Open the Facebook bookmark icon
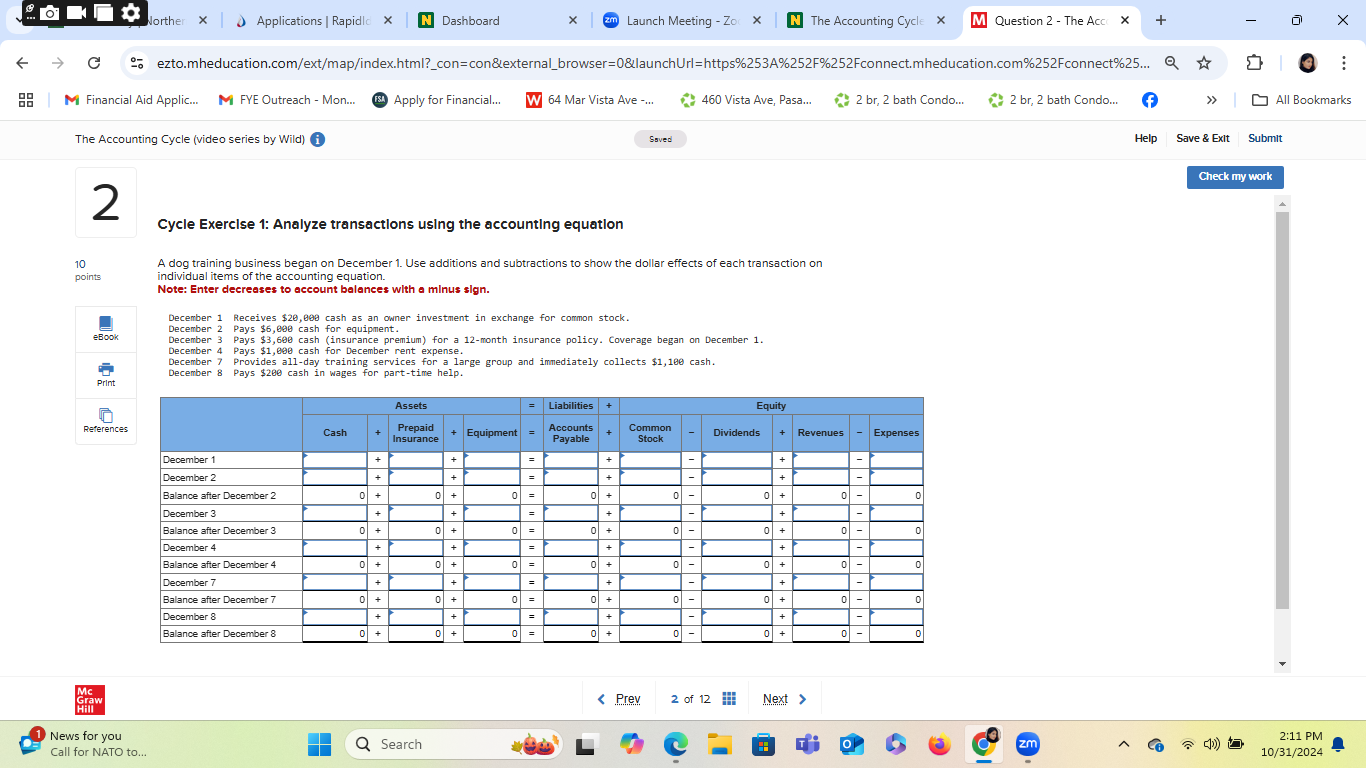1366x768 pixels. (x=1150, y=100)
